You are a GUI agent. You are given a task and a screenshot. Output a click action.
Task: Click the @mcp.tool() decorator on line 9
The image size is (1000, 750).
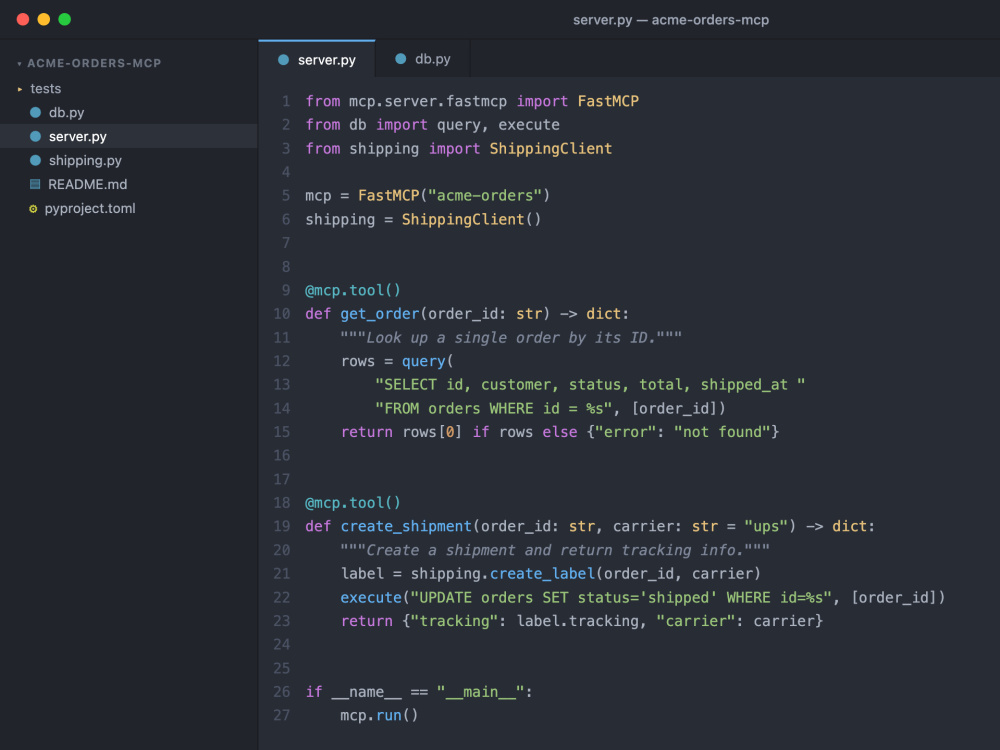[x=353, y=290]
